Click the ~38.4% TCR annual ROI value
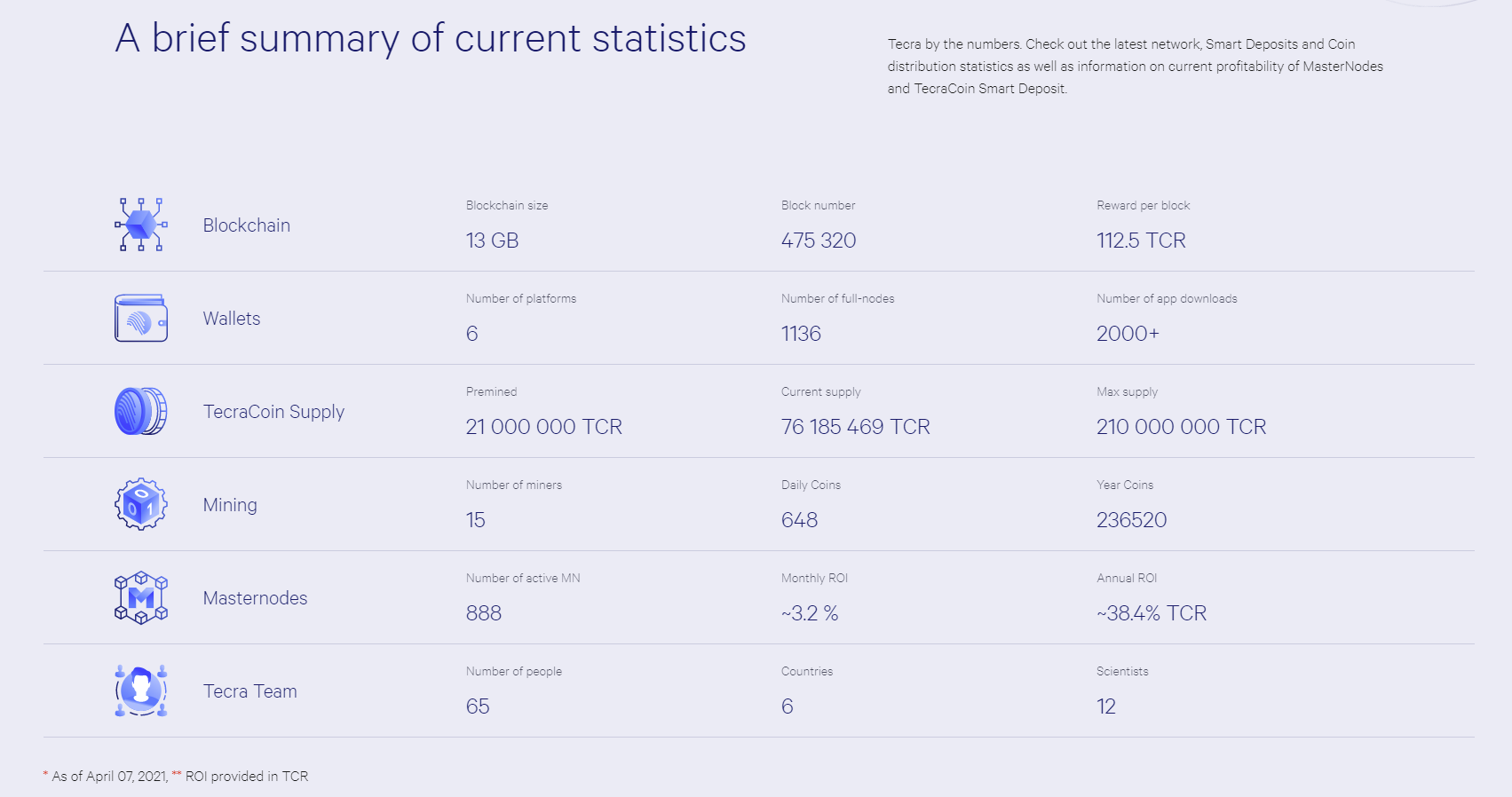This screenshot has width=1512, height=797. 1151,613
